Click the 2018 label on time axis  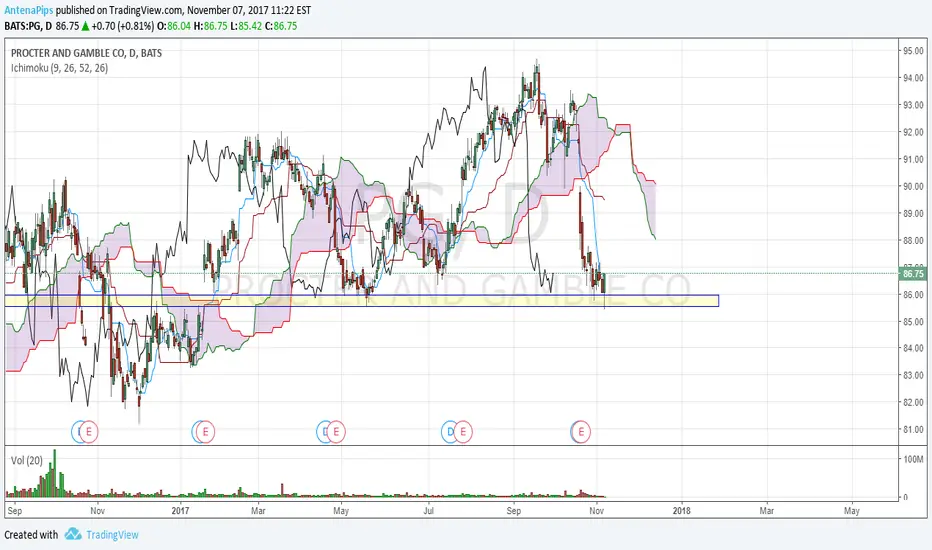tap(681, 511)
